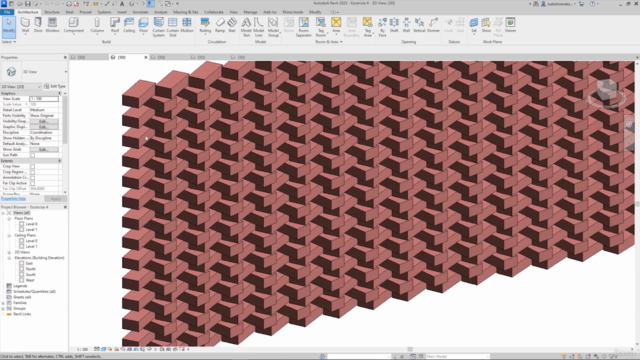This screenshot has width=640, height=360.
Task: Select the Column tool
Action: pyautogui.click(x=97, y=25)
